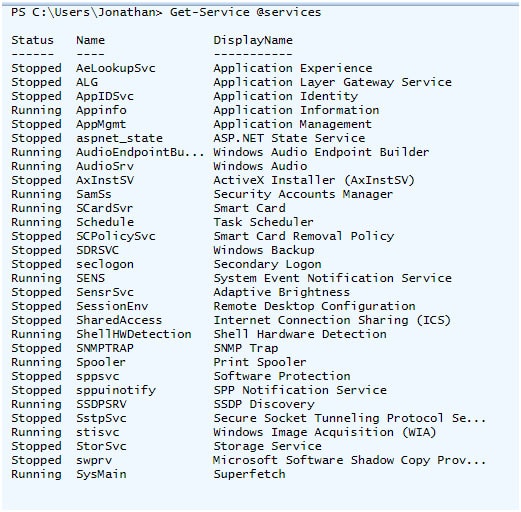
Task: Click the Status column header
Action: tap(32, 40)
